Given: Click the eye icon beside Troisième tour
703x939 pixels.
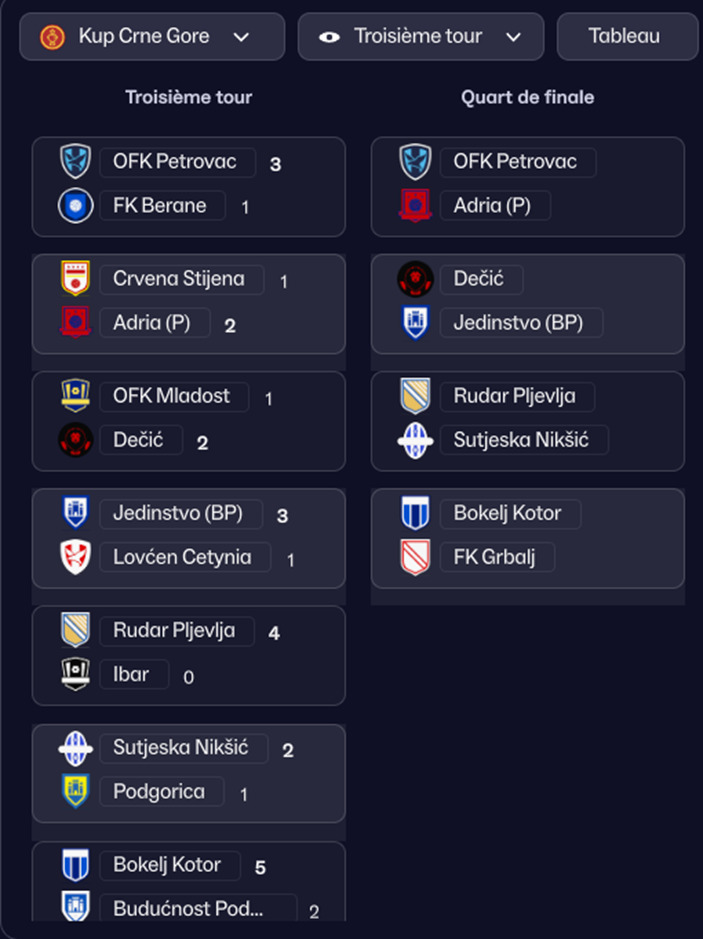Looking at the screenshot, I should click(329, 37).
